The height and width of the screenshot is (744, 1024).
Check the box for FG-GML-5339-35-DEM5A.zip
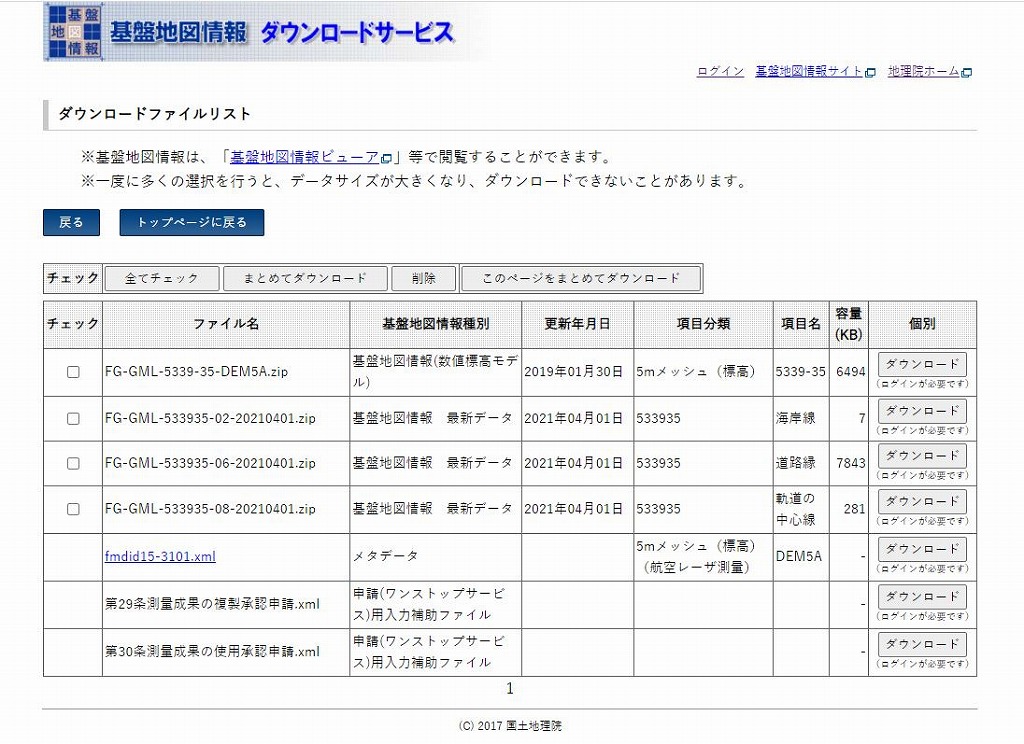coord(73,372)
